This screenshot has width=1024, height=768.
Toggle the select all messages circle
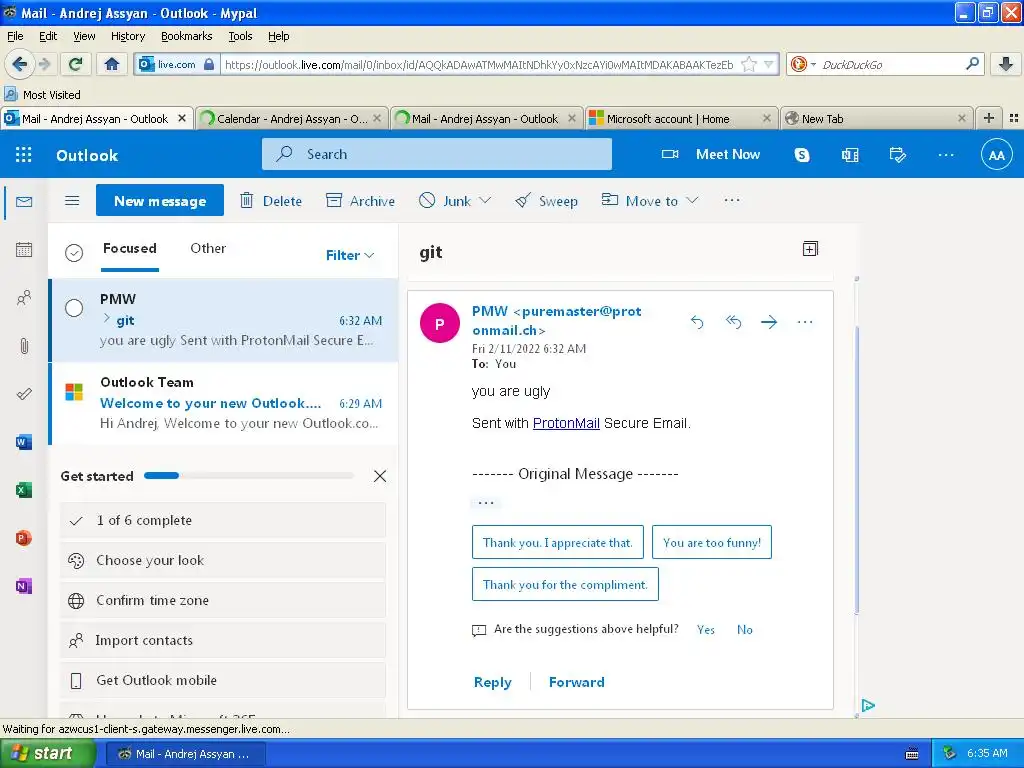(74, 252)
